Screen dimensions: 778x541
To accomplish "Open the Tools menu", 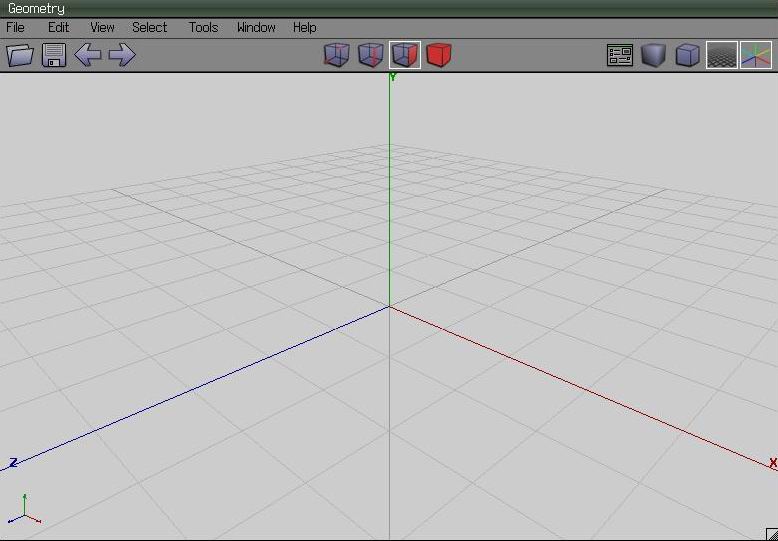I will tap(203, 27).
